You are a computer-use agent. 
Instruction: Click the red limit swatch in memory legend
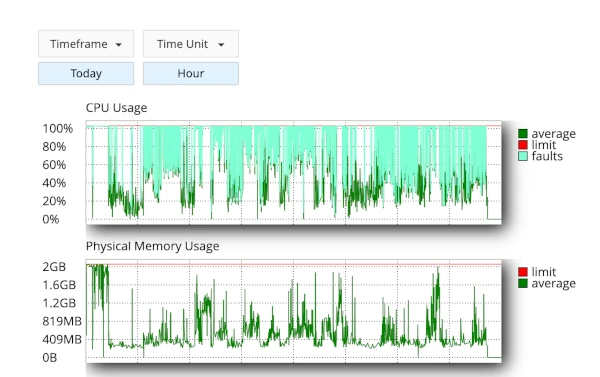click(x=523, y=272)
